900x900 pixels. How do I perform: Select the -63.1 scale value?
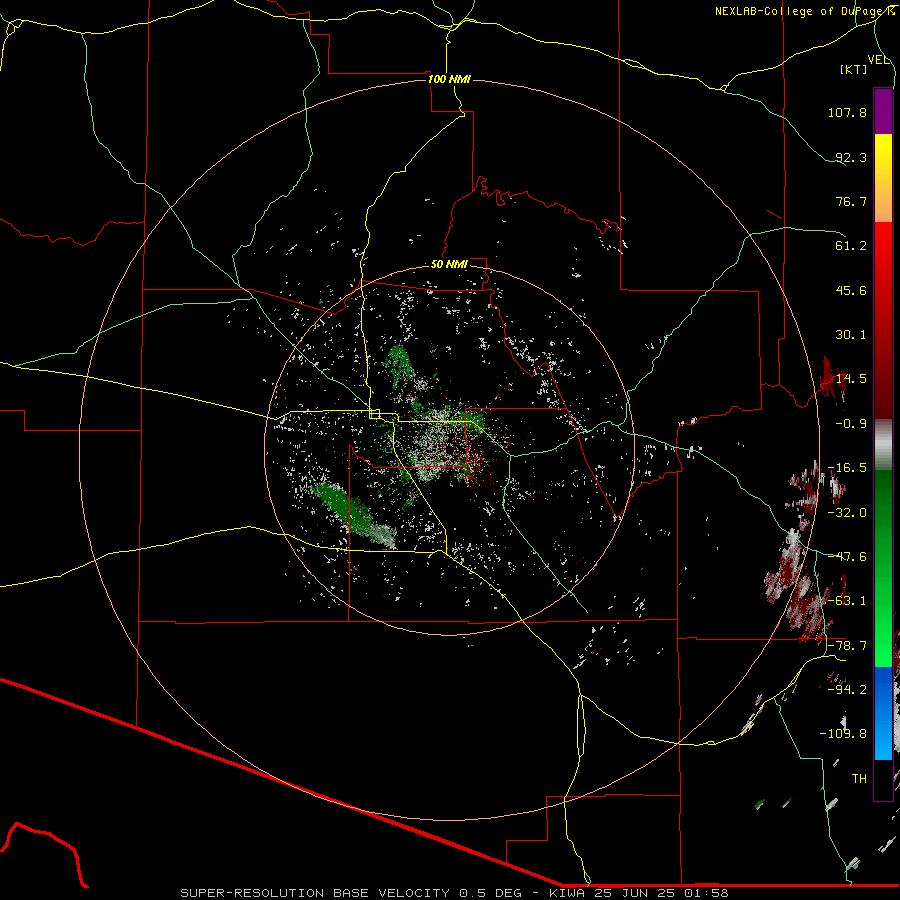[847, 601]
